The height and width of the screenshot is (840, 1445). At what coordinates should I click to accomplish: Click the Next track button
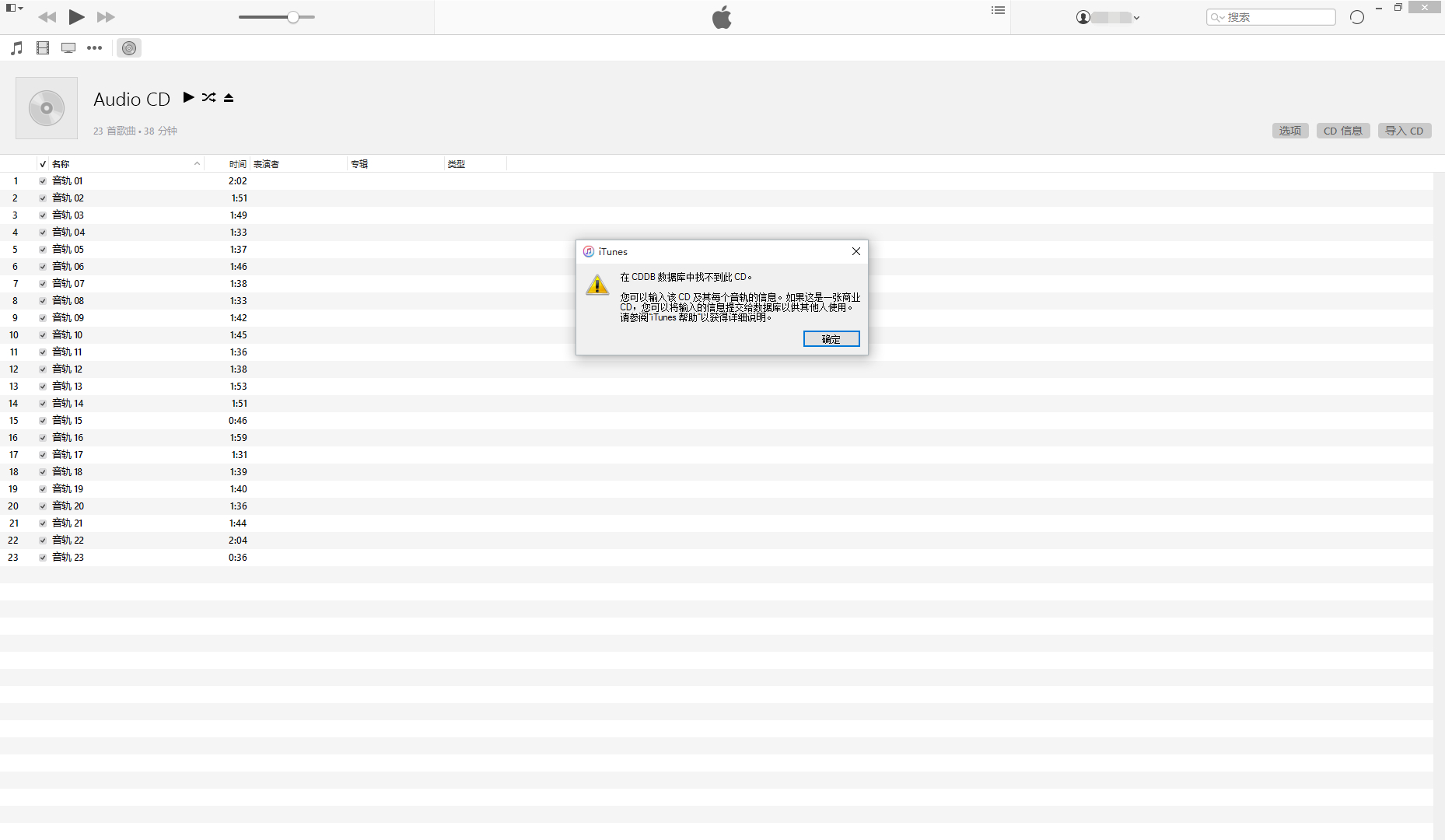click(x=106, y=17)
